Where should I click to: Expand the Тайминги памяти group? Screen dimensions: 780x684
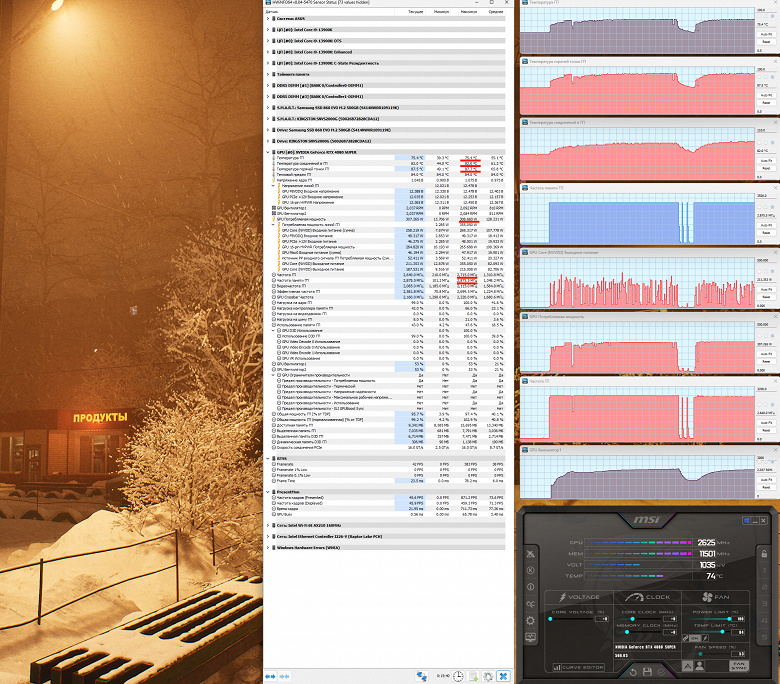tap(268, 74)
